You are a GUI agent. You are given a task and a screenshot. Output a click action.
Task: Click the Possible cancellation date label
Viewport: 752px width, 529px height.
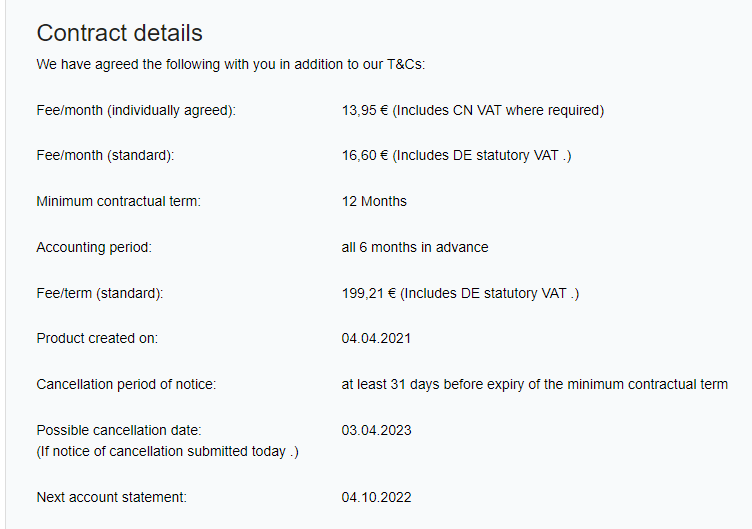click(x=119, y=431)
